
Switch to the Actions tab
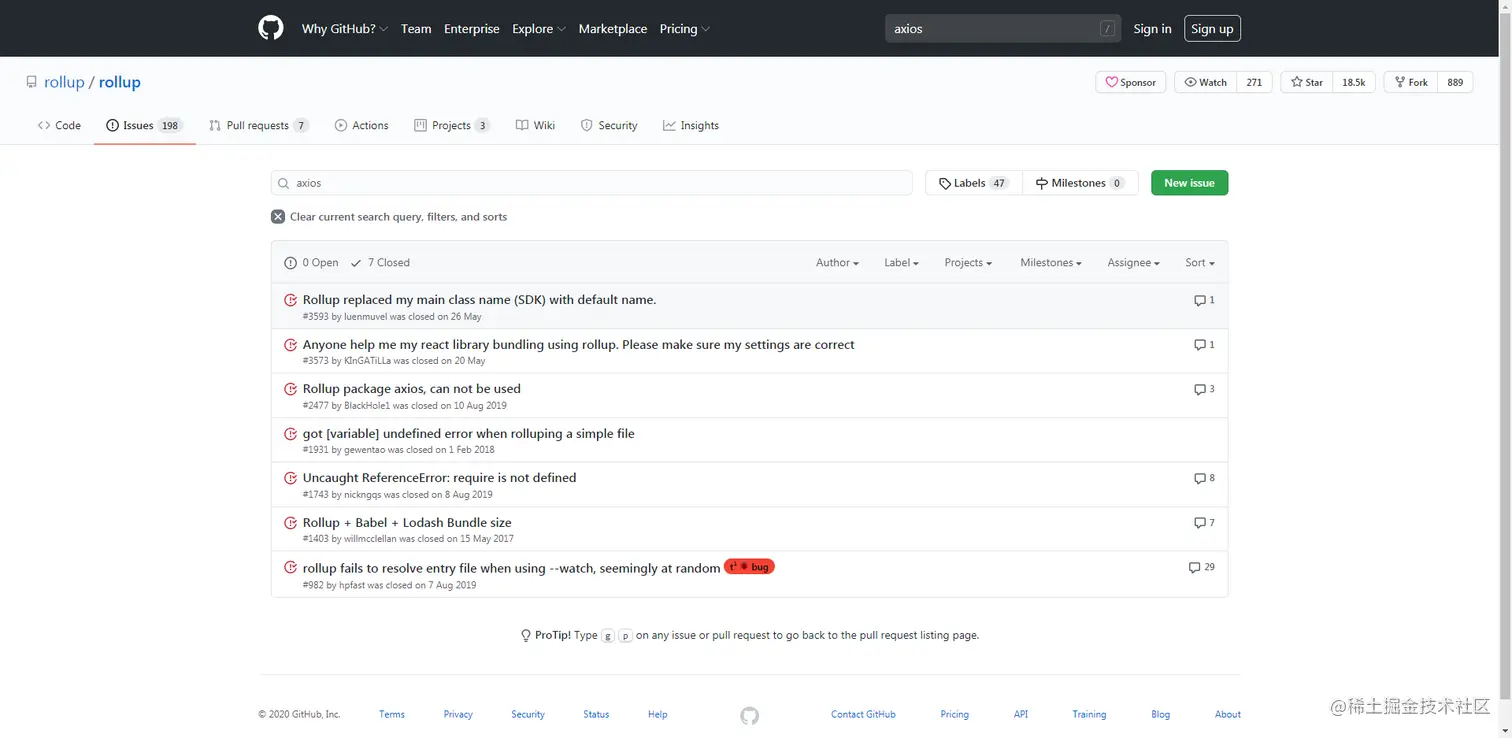[361, 125]
